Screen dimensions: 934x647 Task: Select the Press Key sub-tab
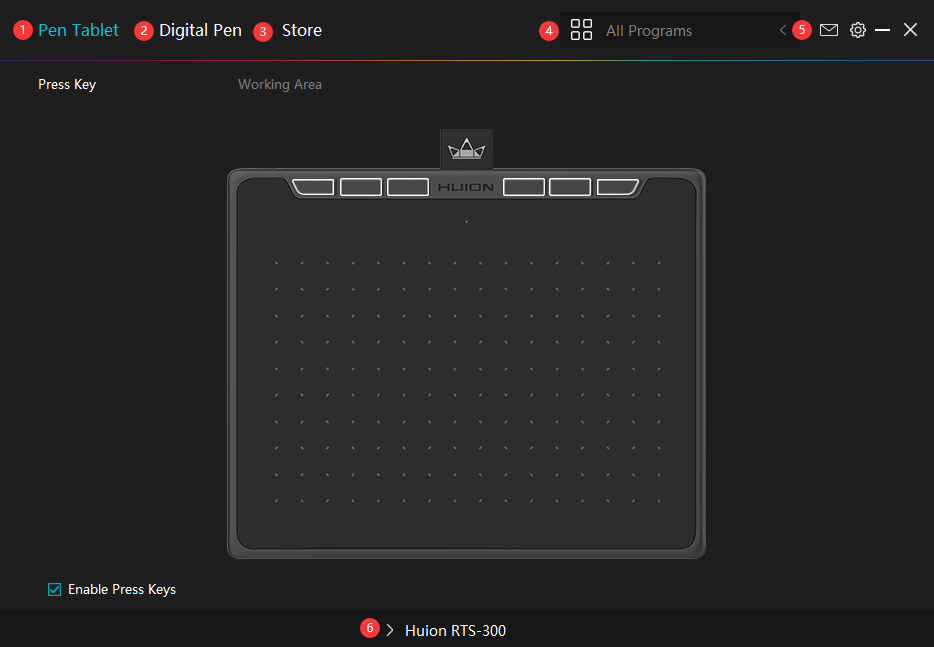click(x=67, y=85)
